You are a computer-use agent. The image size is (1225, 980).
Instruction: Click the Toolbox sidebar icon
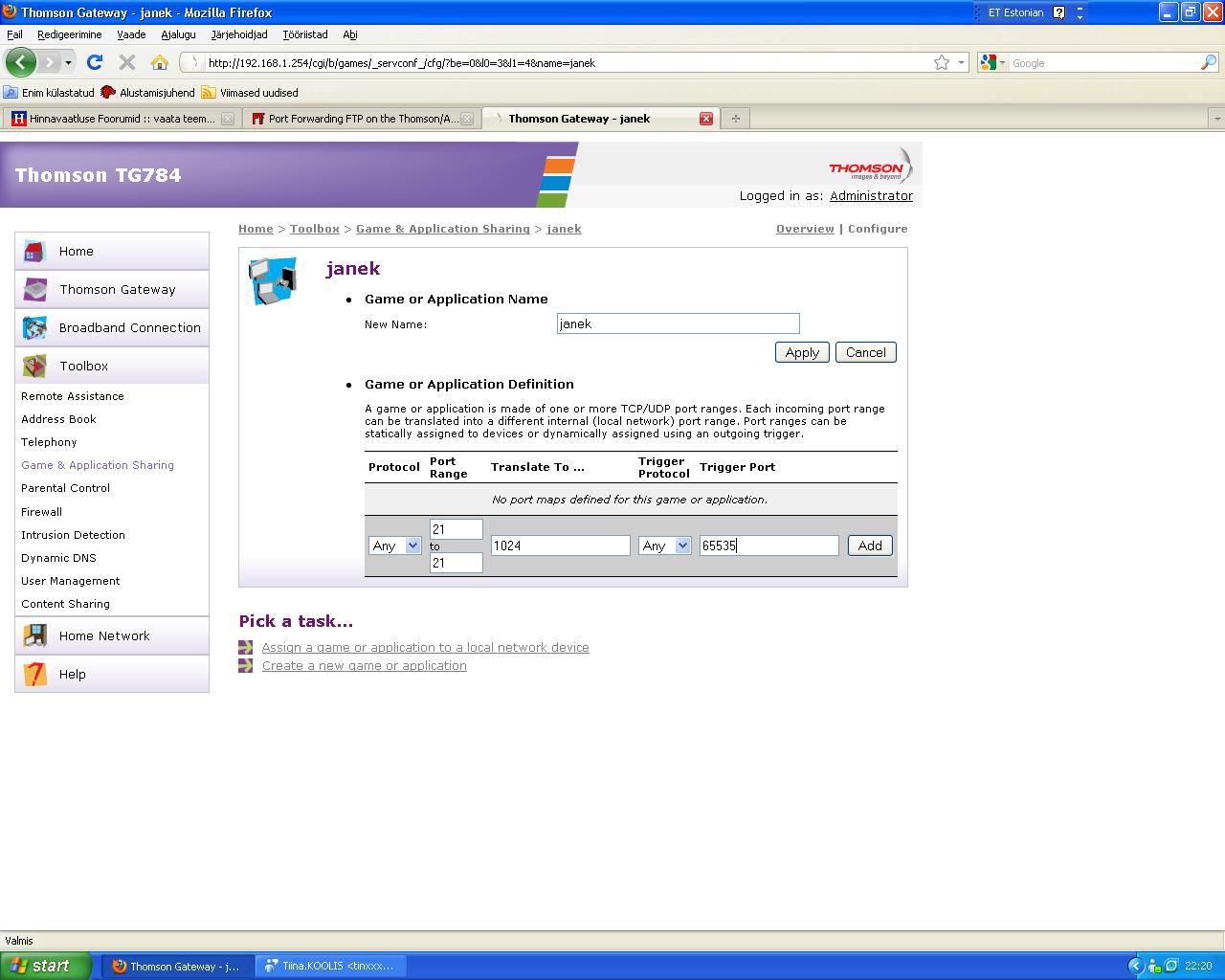[x=34, y=366]
